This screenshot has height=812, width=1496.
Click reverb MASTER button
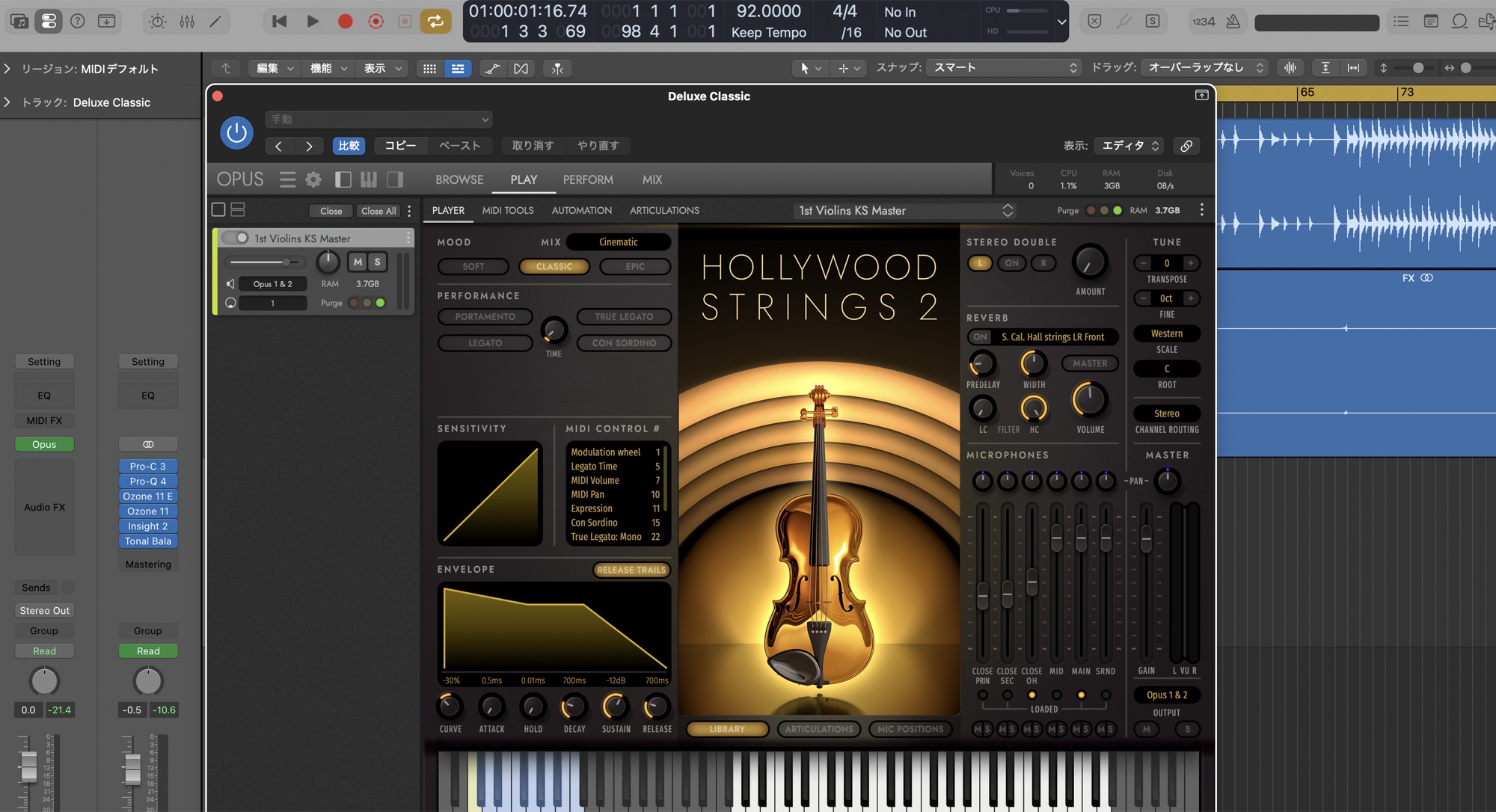click(1090, 363)
